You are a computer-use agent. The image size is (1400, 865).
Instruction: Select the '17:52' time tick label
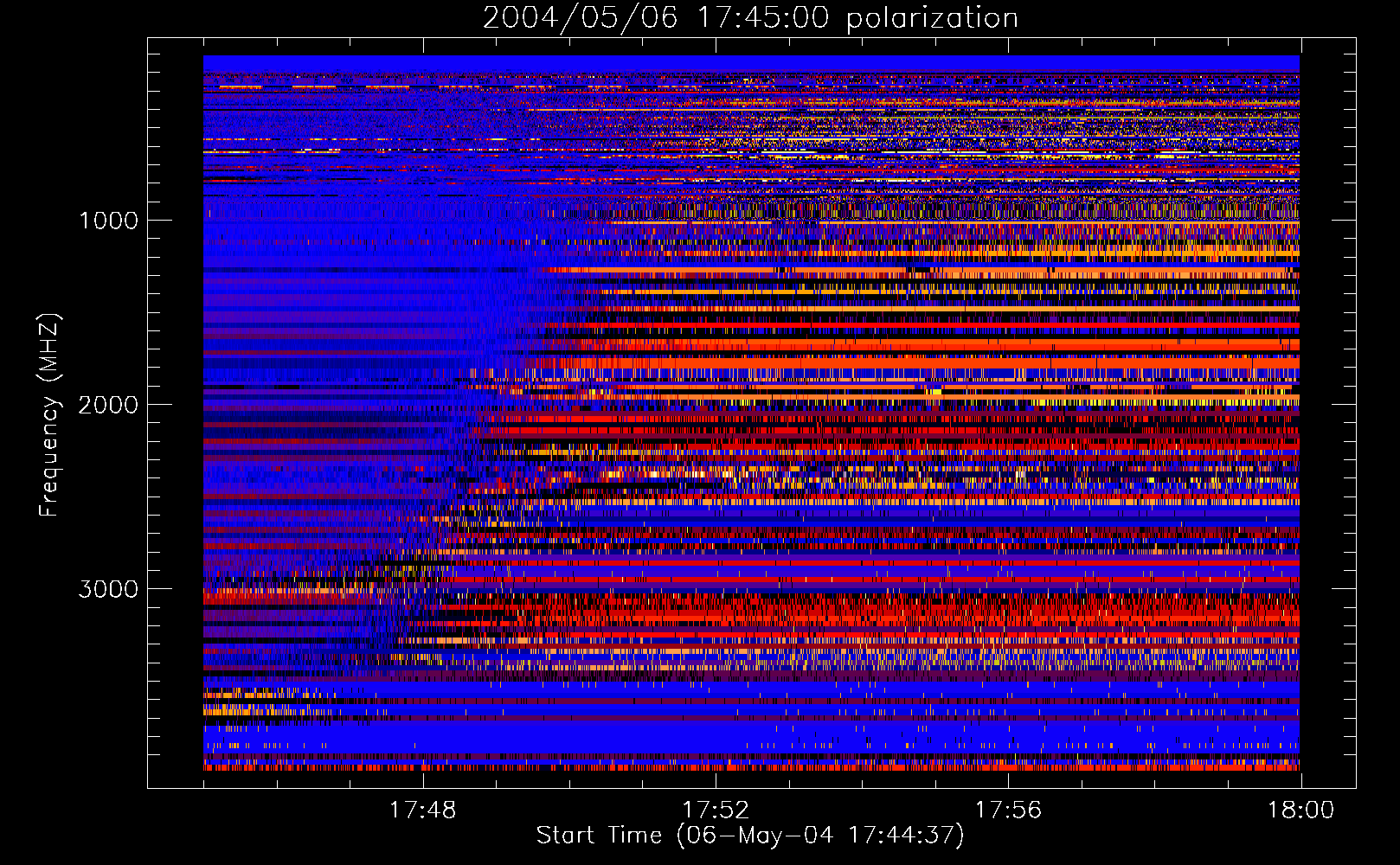click(716, 810)
